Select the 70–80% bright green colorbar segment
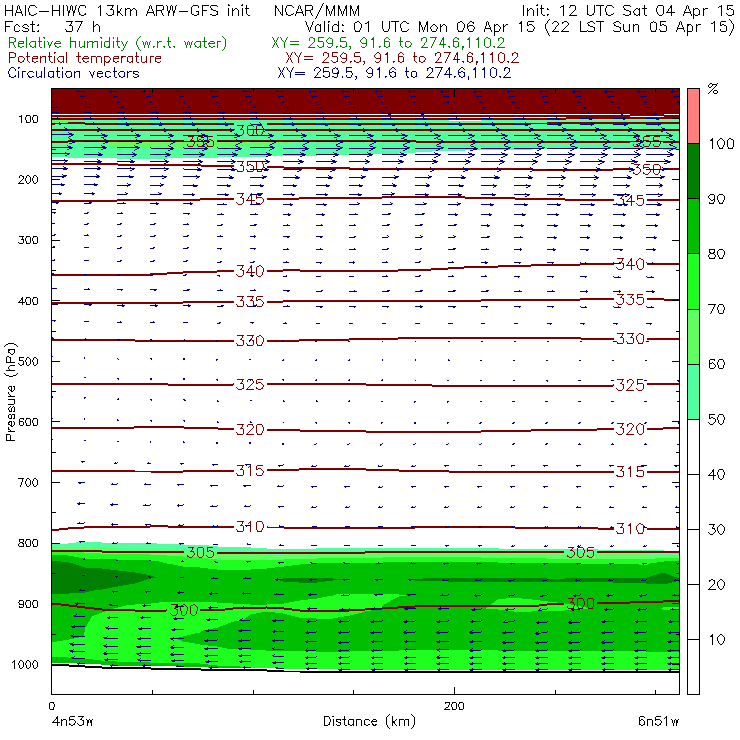 point(693,281)
